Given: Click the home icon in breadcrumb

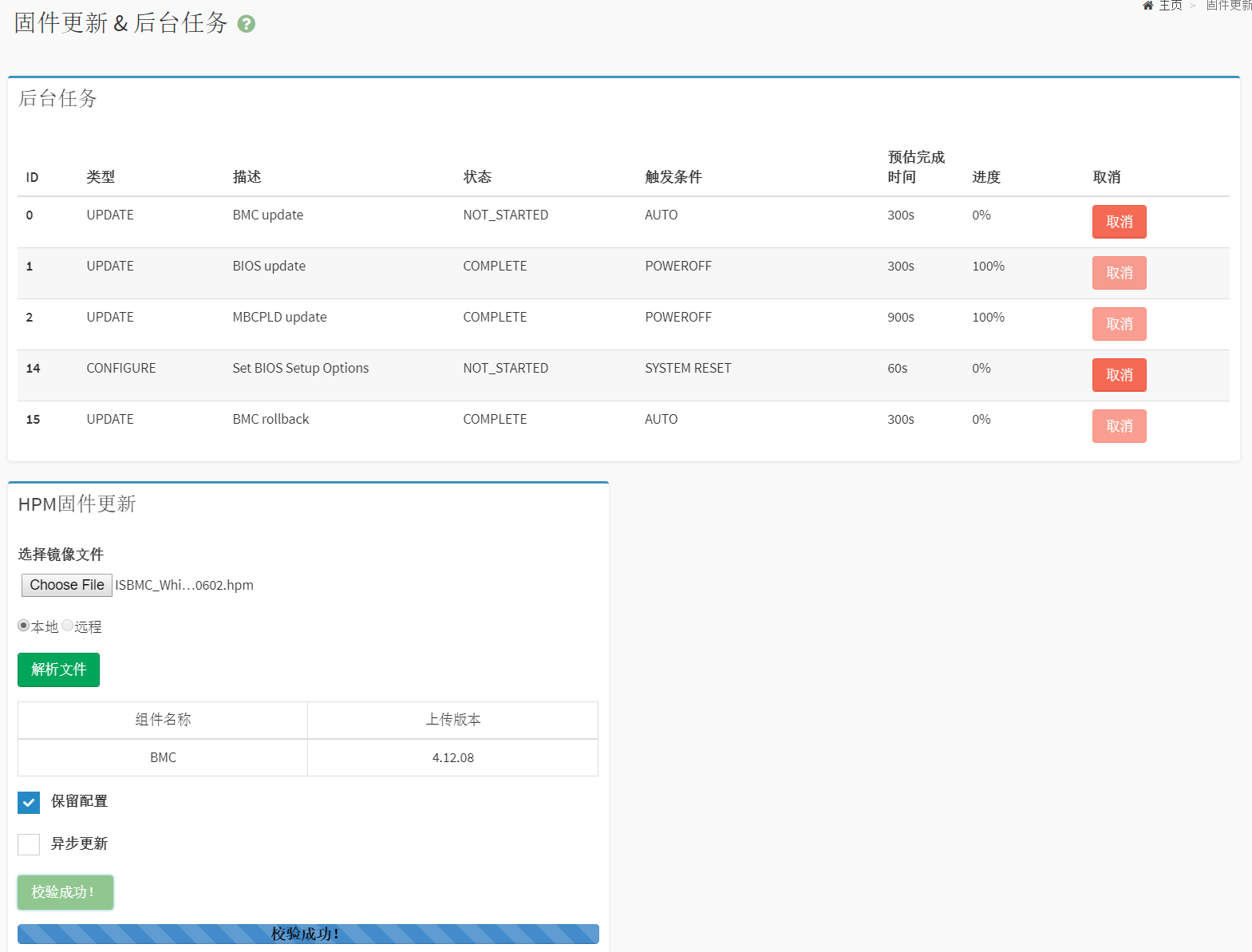Looking at the screenshot, I should (x=1147, y=6).
